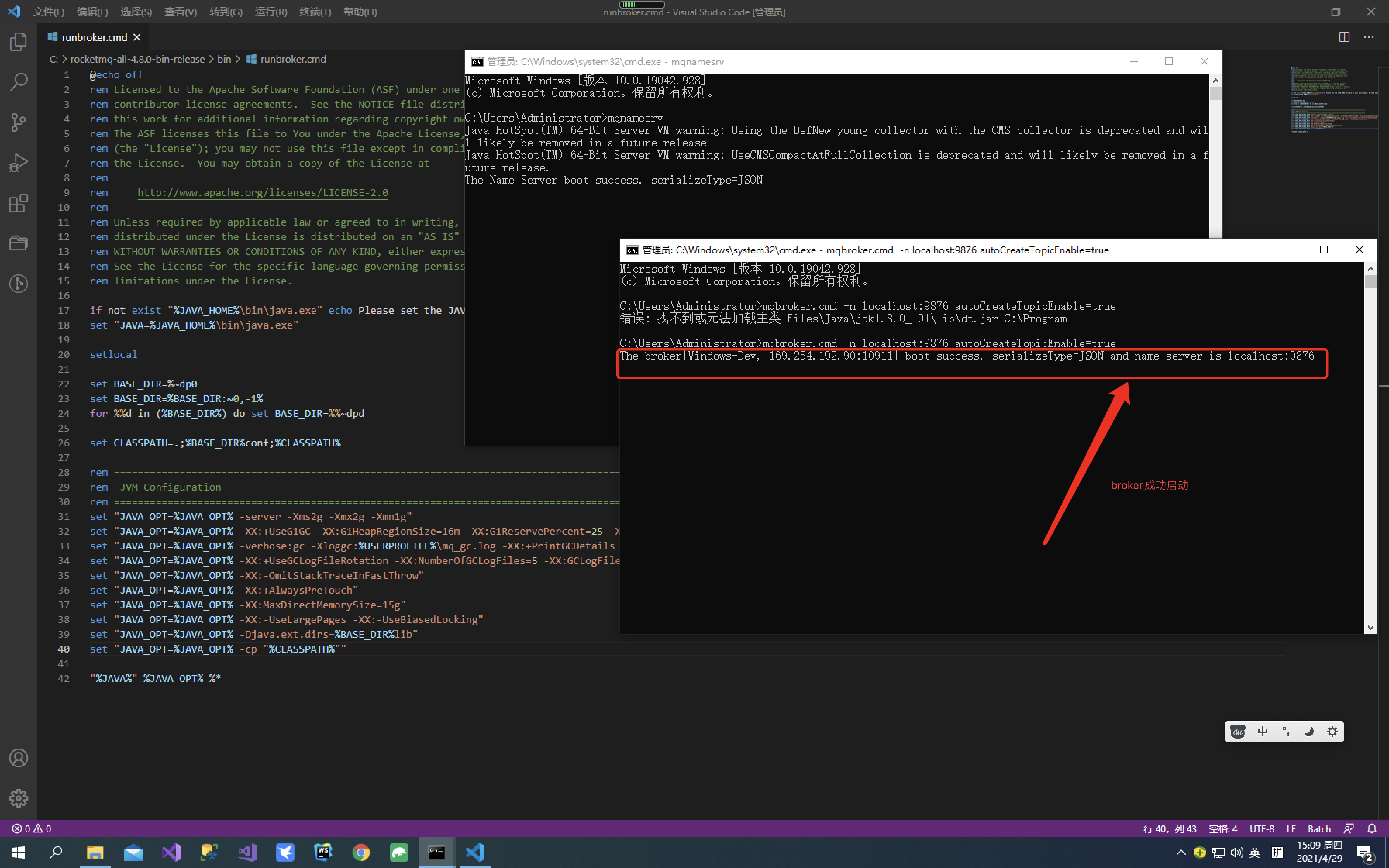Show hidden icons in the system tray

1180,852
